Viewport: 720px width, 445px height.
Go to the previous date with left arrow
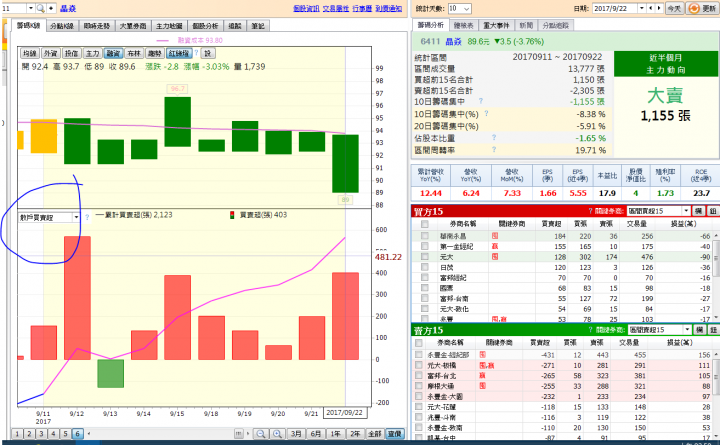click(x=651, y=8)
